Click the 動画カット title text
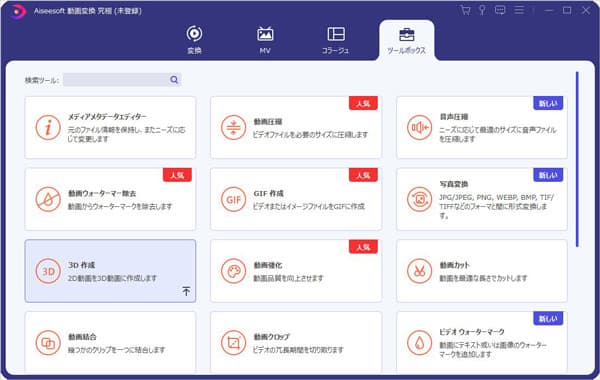600x380 pixels. coord(455,265)
